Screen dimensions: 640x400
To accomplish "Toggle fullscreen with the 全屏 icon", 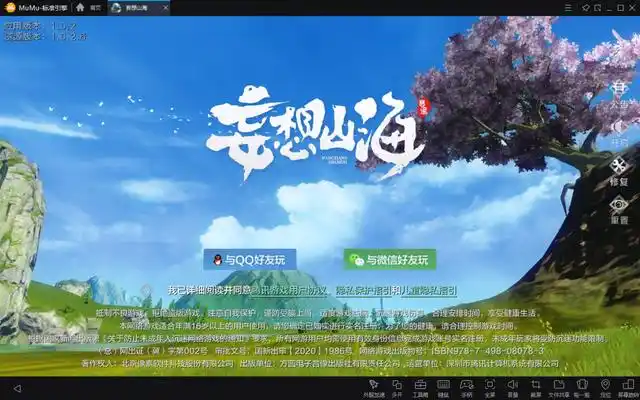I will [x=489, y=388].
